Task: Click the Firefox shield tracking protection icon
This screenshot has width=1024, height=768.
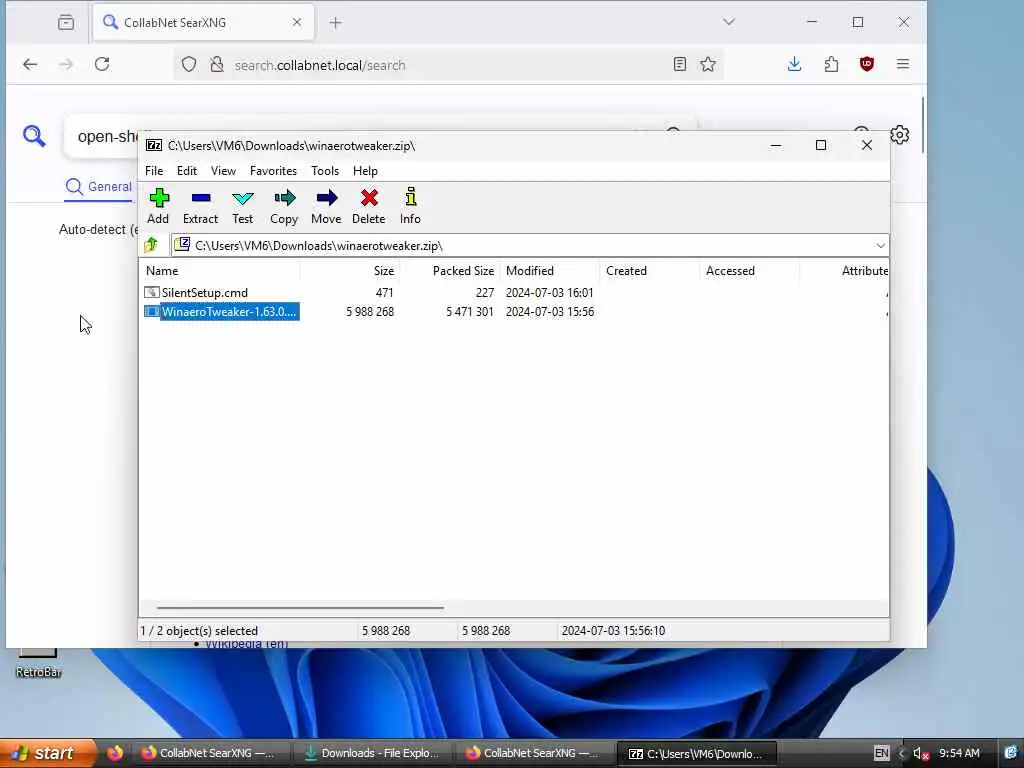Action: 189,64
